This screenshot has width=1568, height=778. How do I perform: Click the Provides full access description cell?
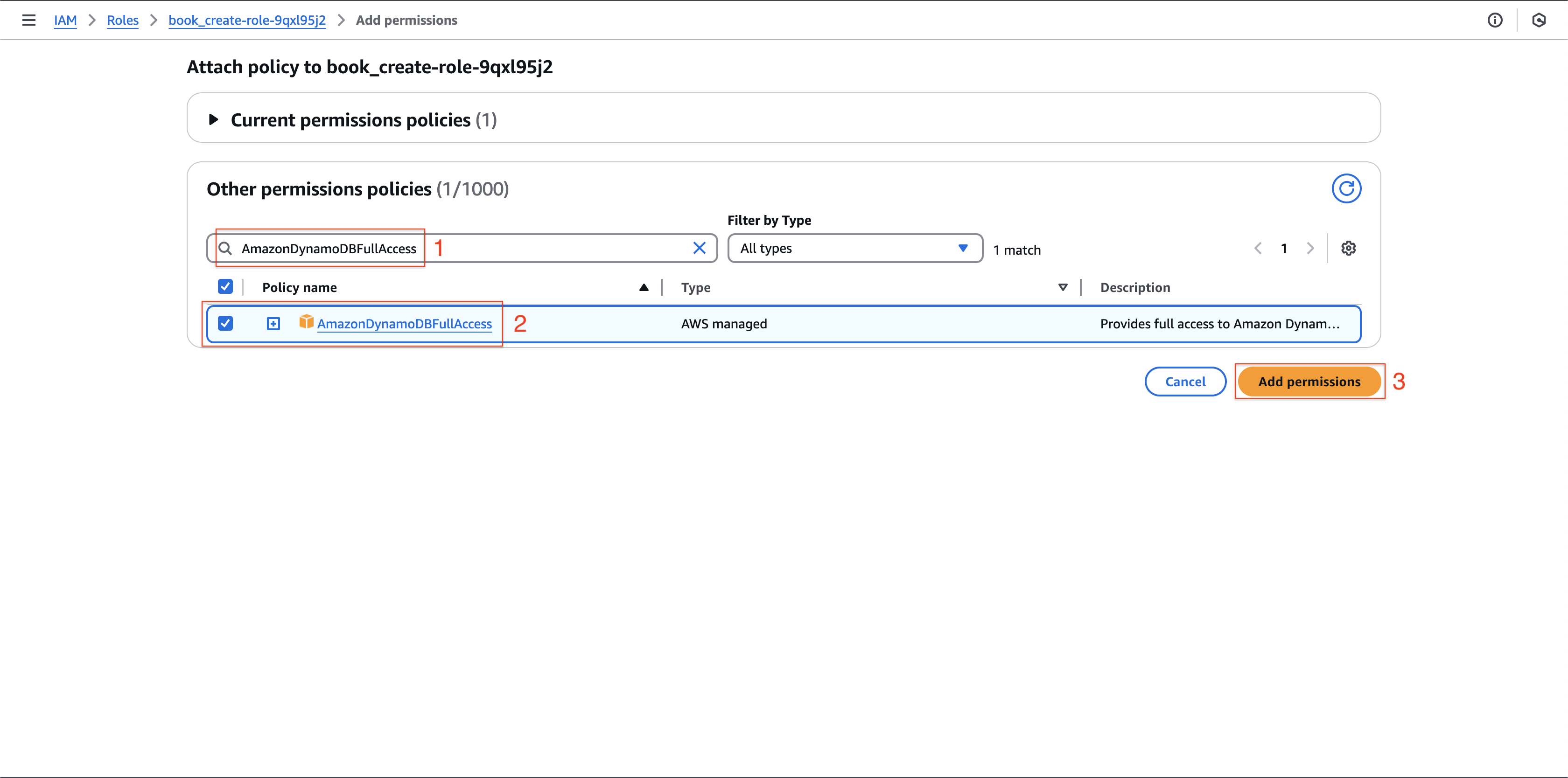pos(1220,324)
